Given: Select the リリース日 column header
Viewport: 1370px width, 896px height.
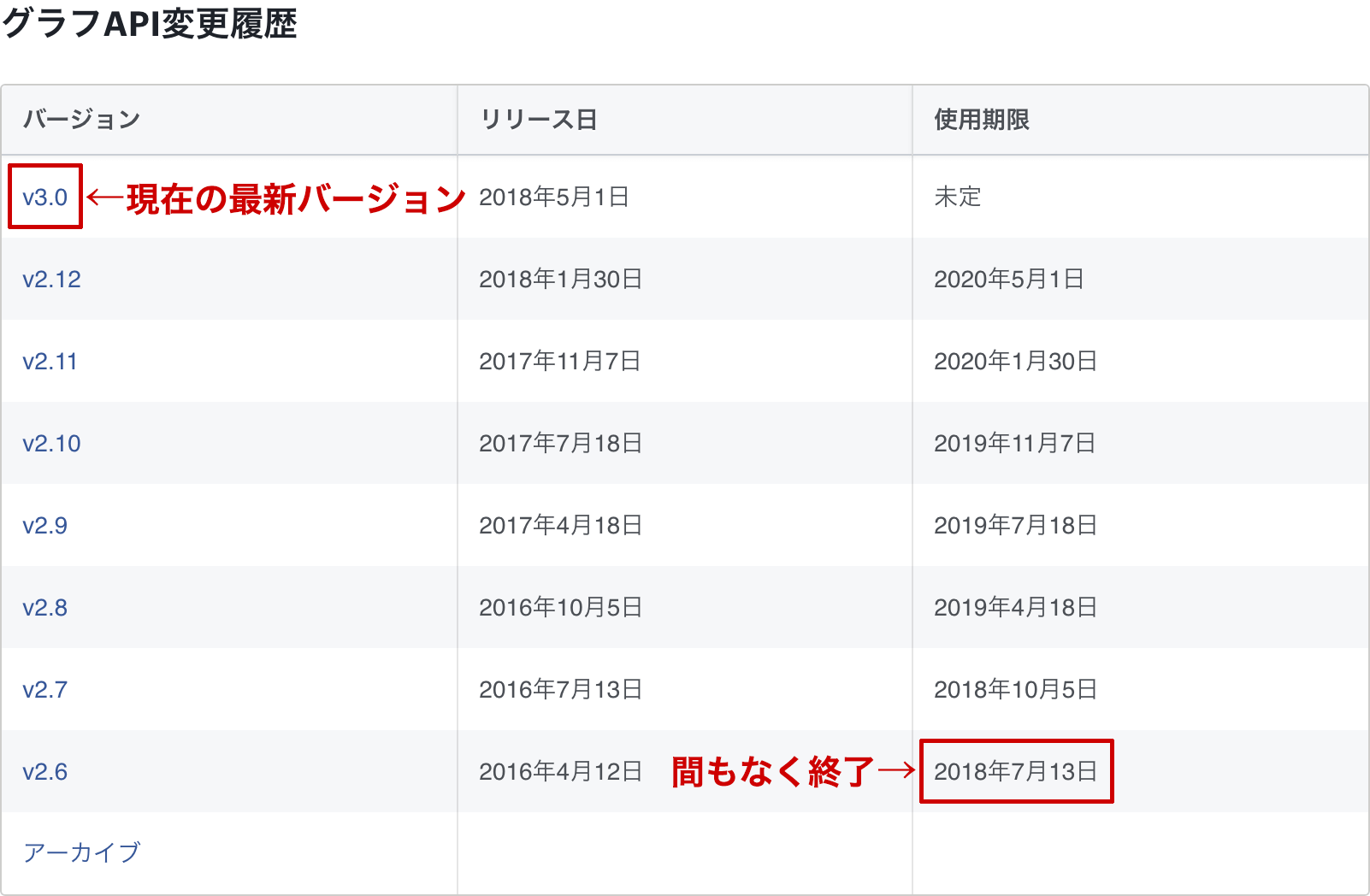Looking at the screenshot, I should (x=539, y=120).
